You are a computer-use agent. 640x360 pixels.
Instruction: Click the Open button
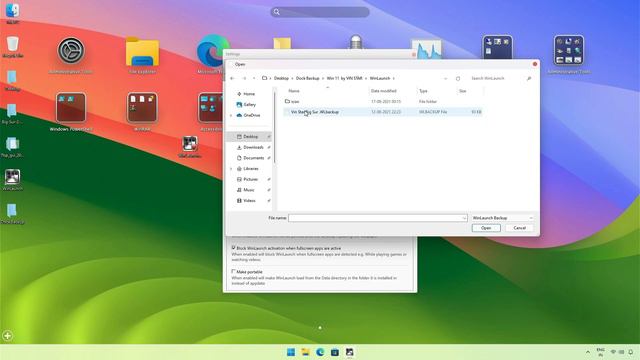486,228
